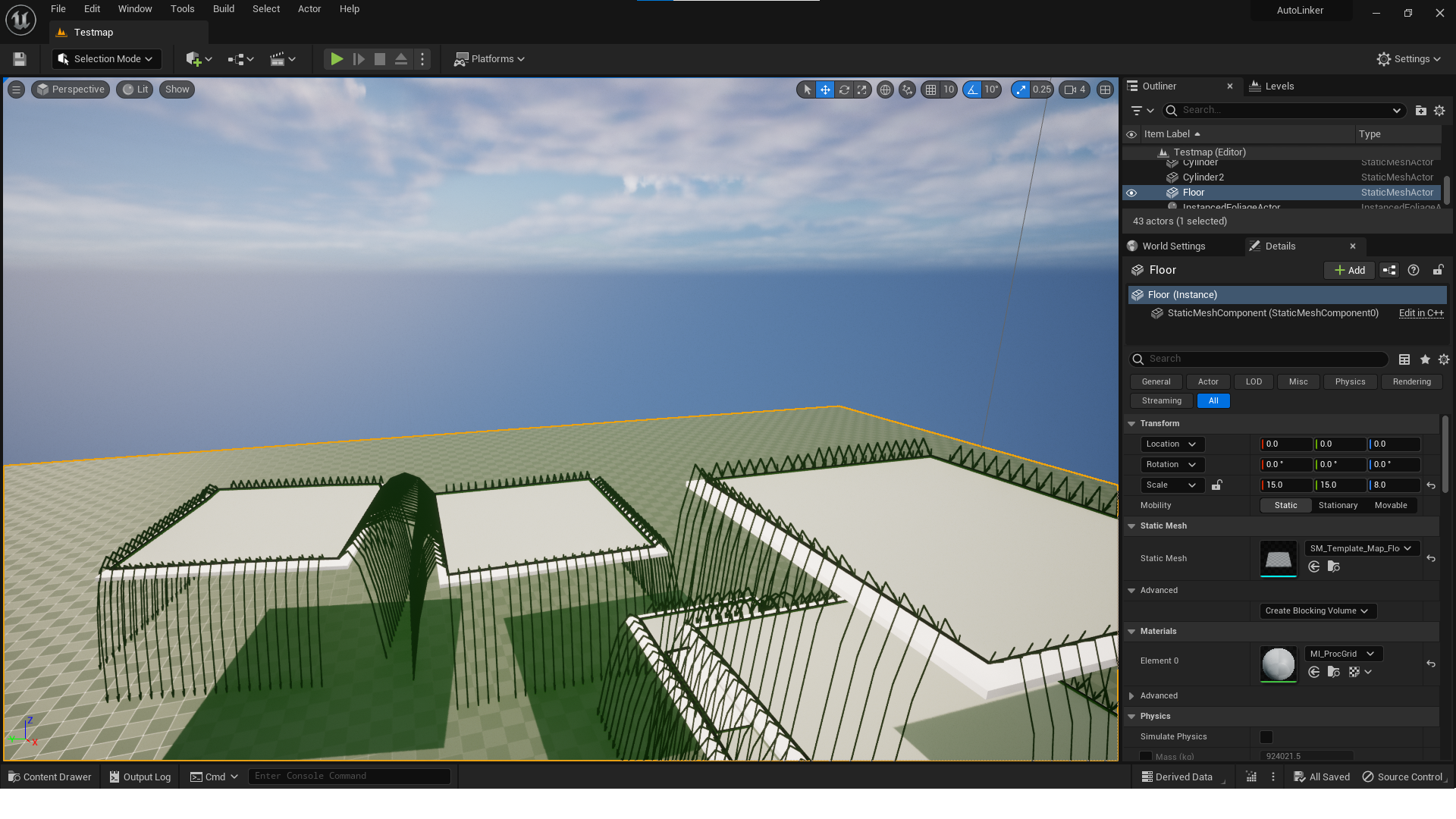Viewport: 1456px width, 819px height.
Task: Click the viewport layout maximize/restore icon
Action: (x=1106, y=89)
